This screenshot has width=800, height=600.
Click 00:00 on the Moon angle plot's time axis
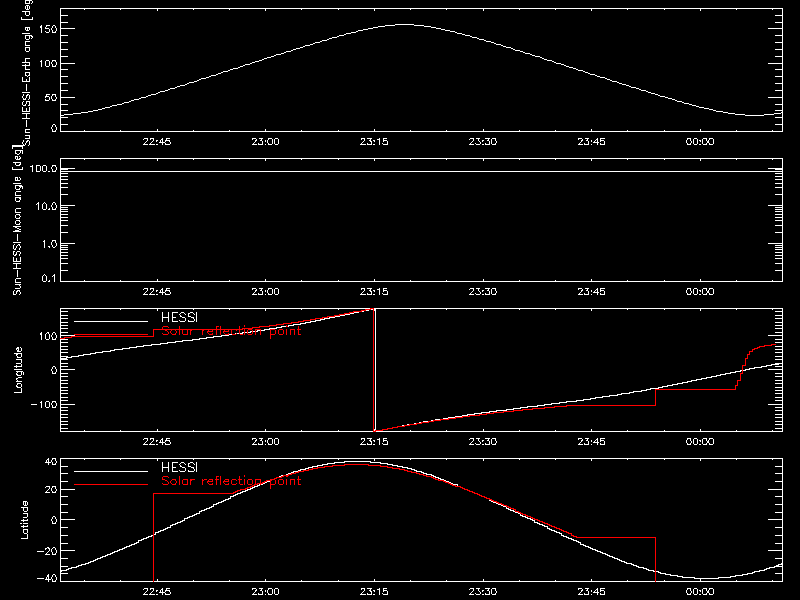699,291
